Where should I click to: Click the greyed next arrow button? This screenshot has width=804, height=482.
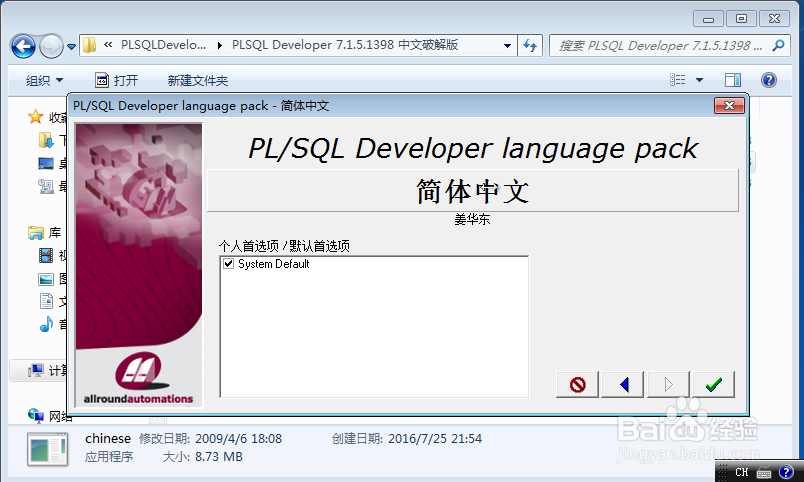pos(668,385)
